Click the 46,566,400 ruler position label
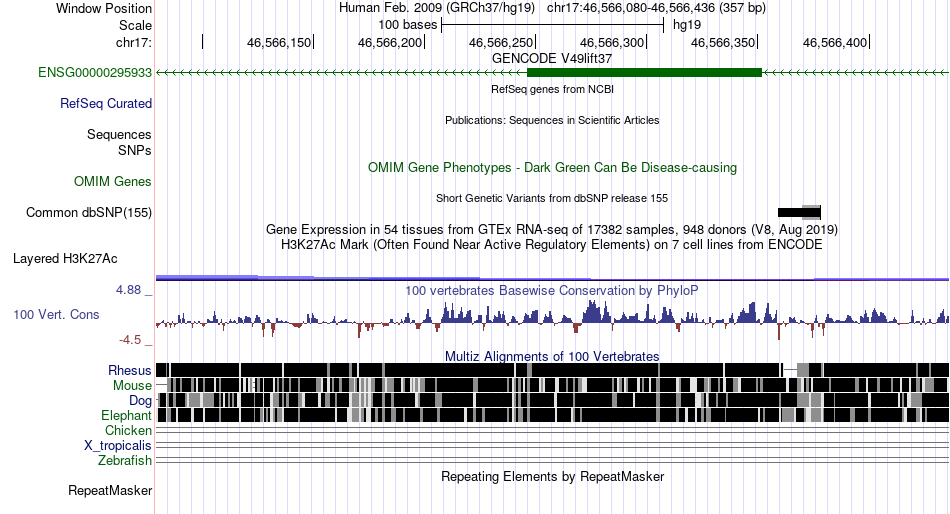Screen dimensions: 950x514 [834, 43]
